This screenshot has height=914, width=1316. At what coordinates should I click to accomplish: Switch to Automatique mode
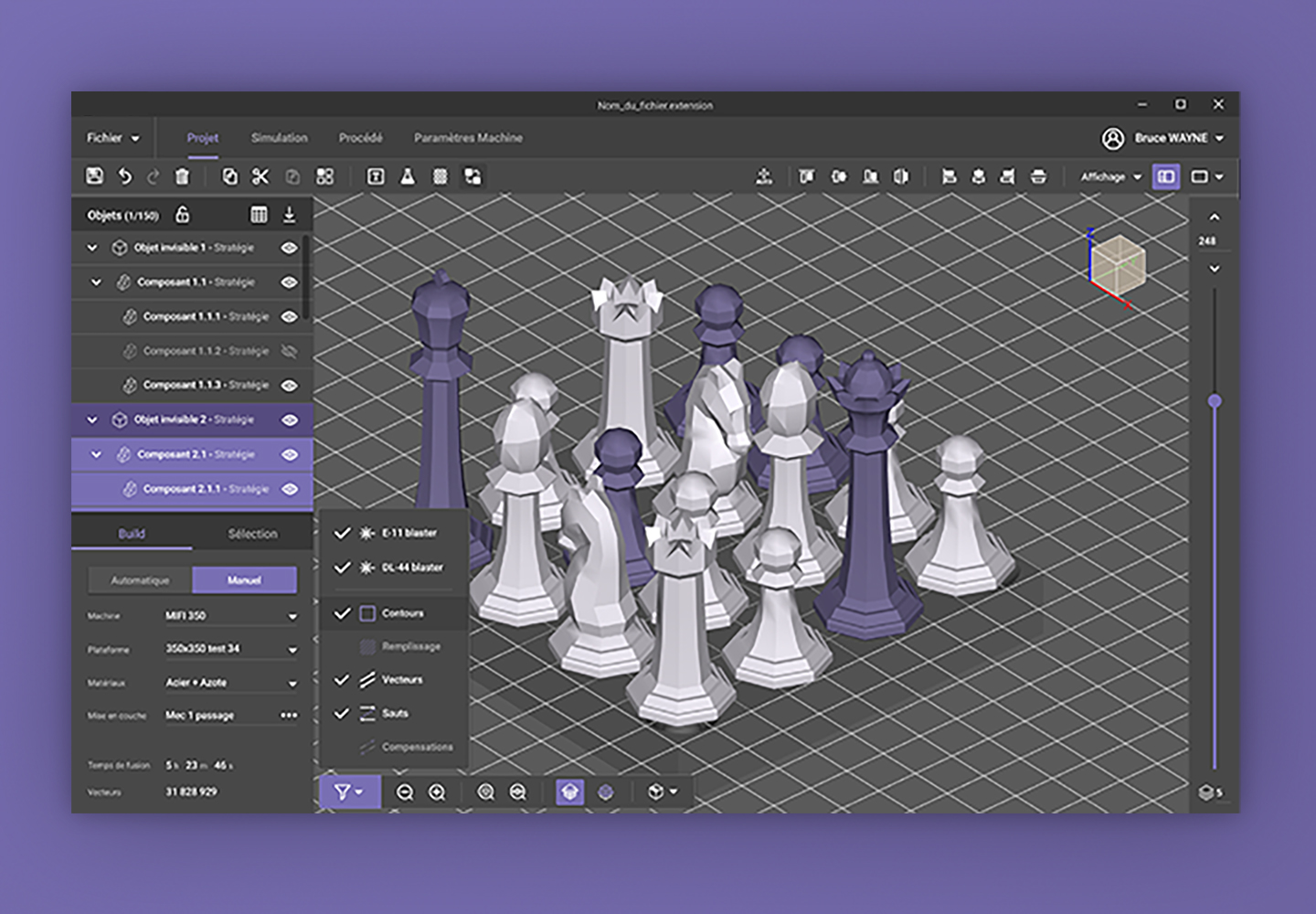tap(140, 580)
